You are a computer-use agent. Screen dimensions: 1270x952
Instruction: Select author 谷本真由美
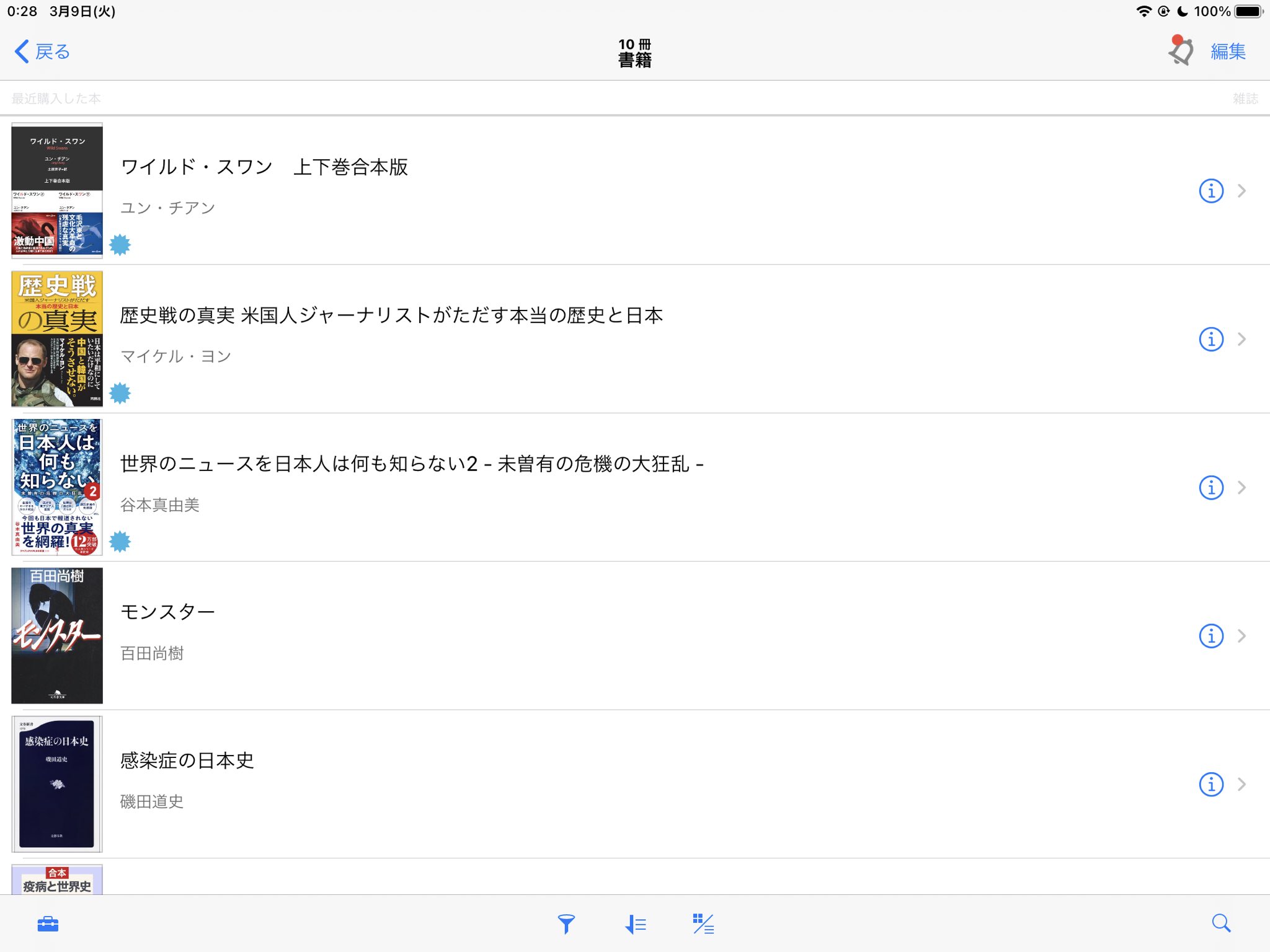pyautogui.click(x=159, y=505)
